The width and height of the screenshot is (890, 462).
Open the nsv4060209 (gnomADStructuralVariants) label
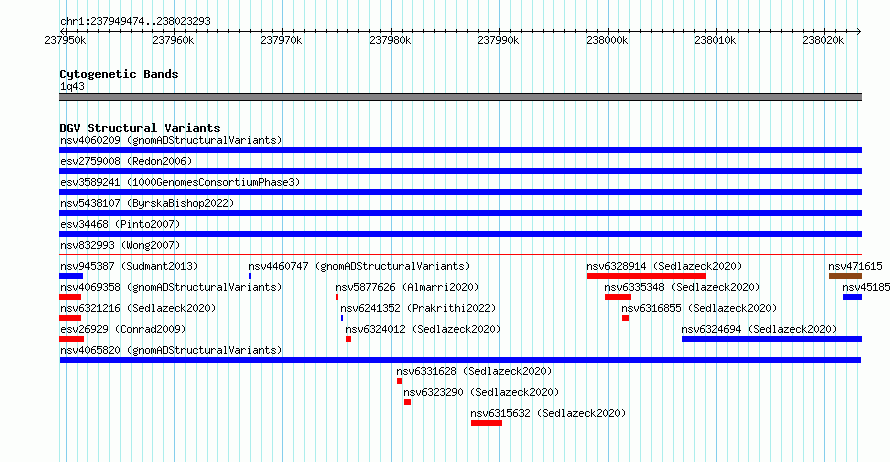[x=171, y=140]
